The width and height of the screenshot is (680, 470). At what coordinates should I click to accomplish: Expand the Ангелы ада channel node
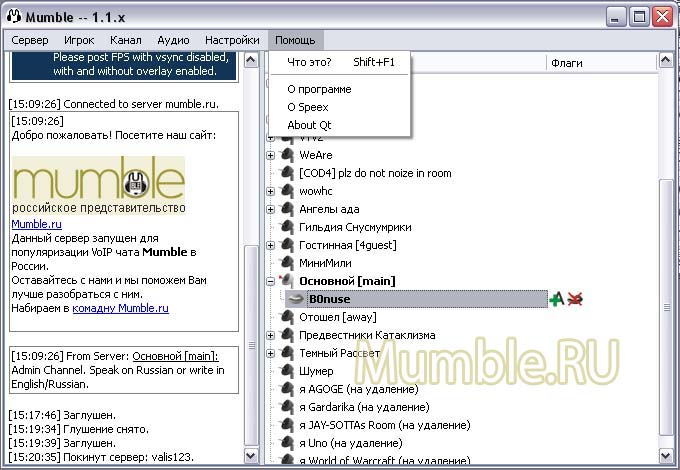271,209
